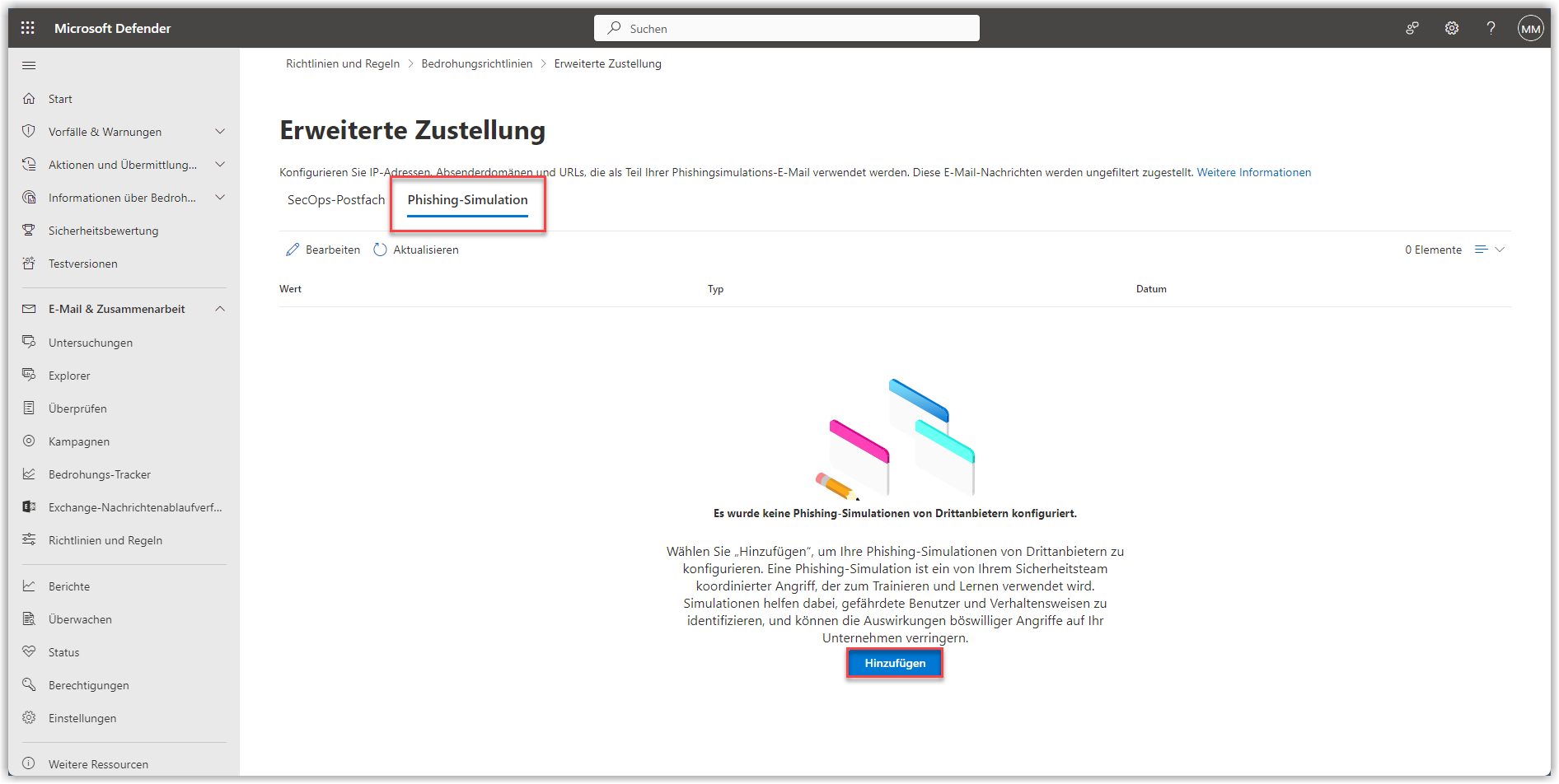Image resolution: width=1559 pixels, height=784 pixels.
Task: Click the Explorer icon in sidebar
Action: [29, 375]
